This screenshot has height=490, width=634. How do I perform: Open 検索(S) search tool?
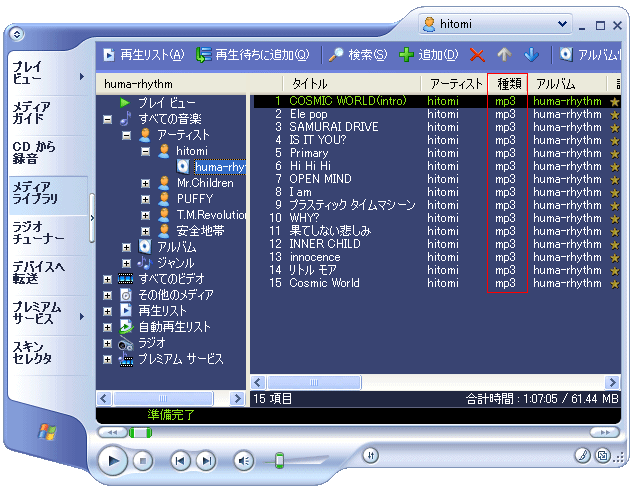click(358, 55)
